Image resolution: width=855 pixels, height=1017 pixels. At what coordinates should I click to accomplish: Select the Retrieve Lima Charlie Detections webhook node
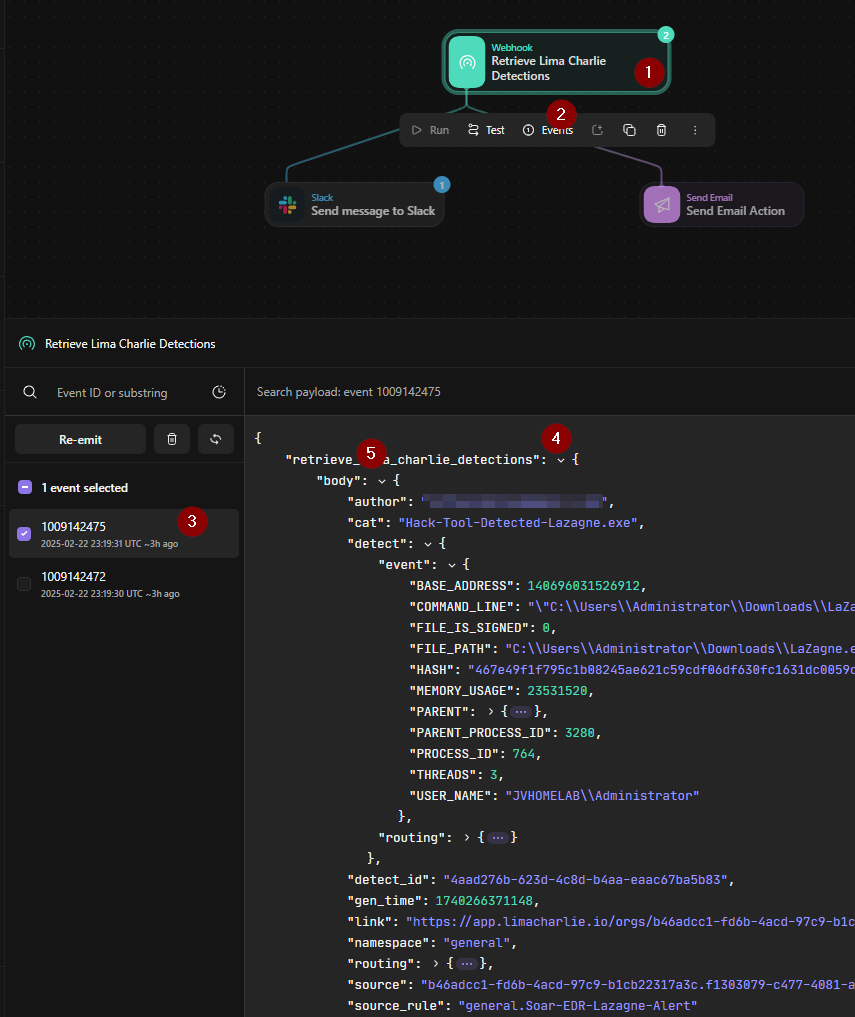click(557, 62)
